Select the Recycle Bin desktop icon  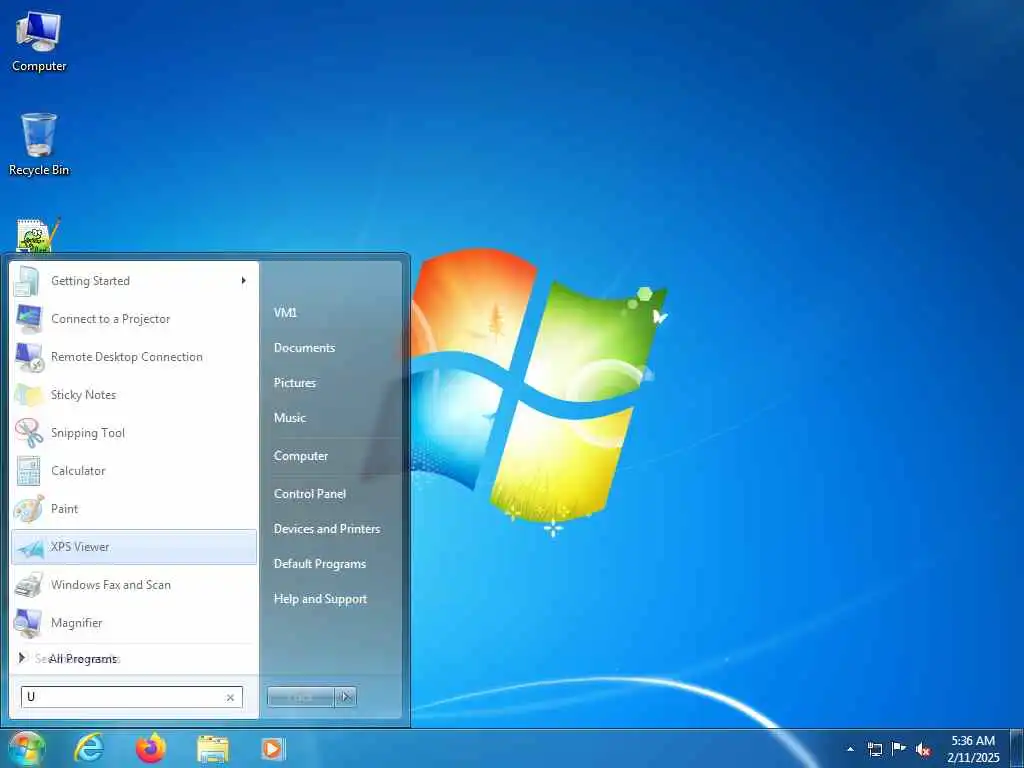coord(39,144)
